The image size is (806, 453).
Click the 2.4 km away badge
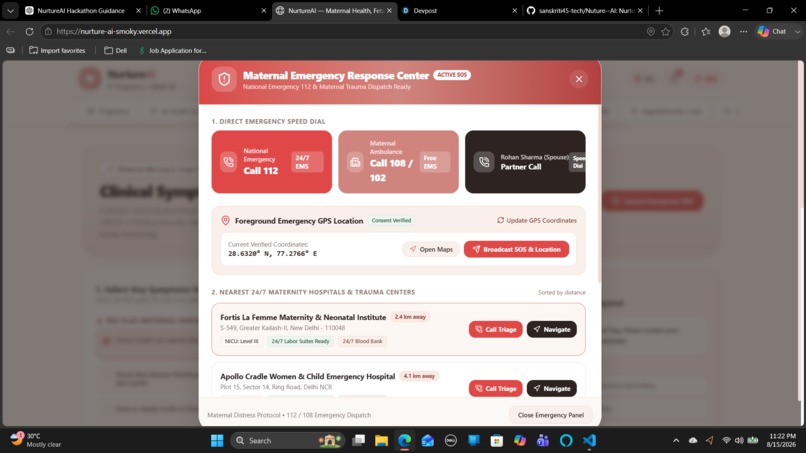[x=410, y=317]
